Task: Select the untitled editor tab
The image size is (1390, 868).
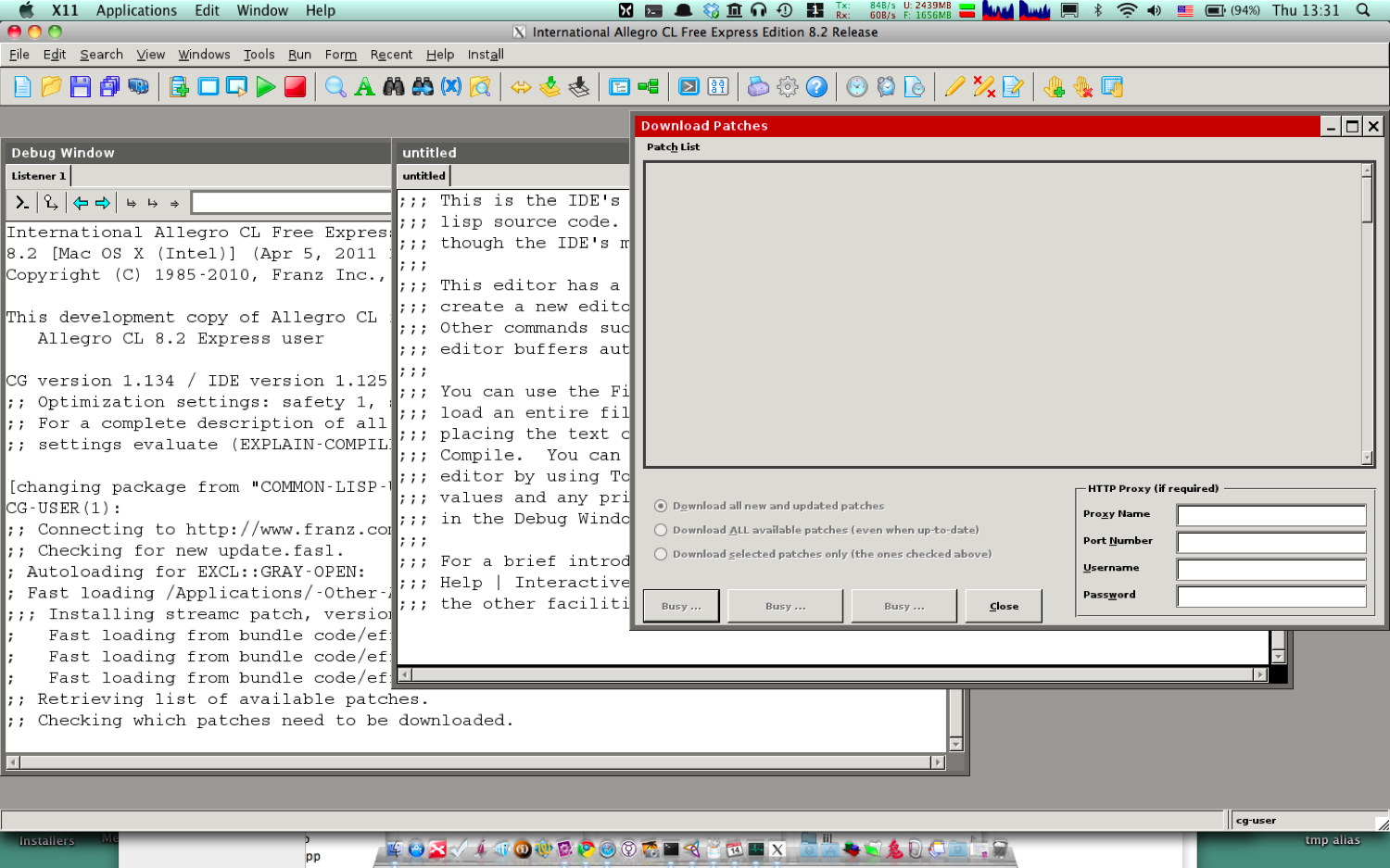Action: tap(424, 176)
